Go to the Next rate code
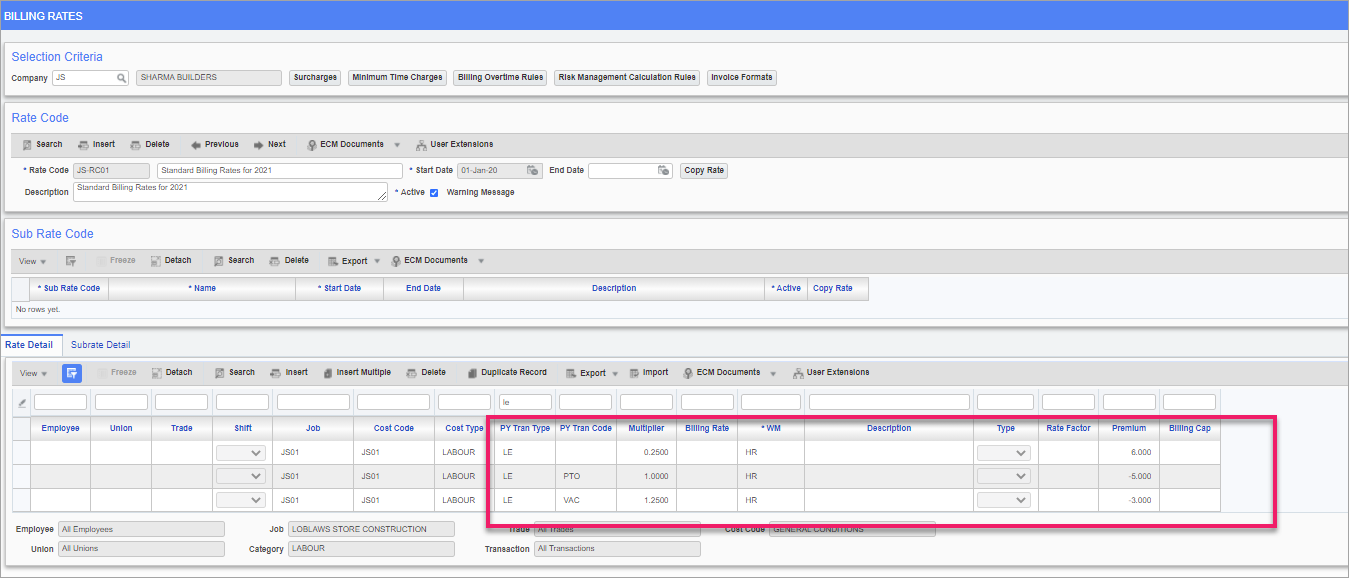Screen dimensions: 1349x578 coord(270,144)
